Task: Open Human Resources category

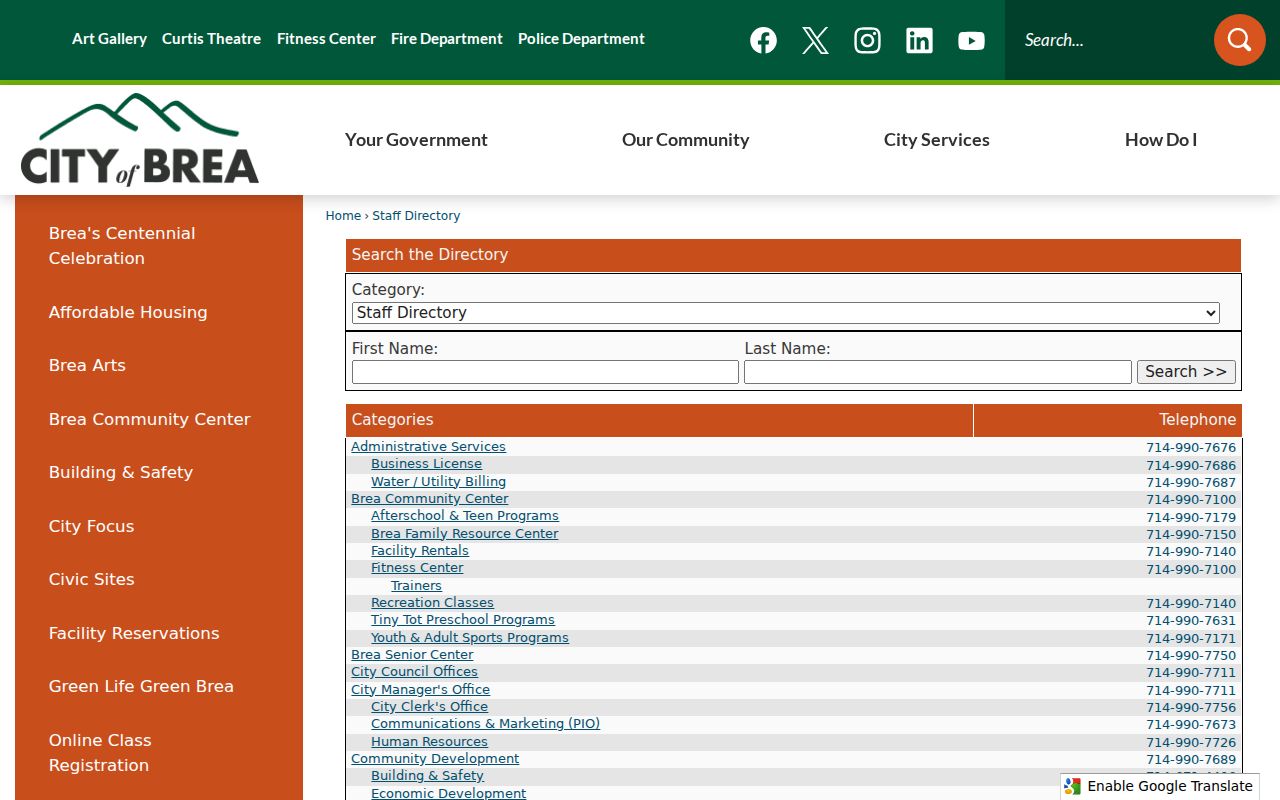Action: (429, 742)
